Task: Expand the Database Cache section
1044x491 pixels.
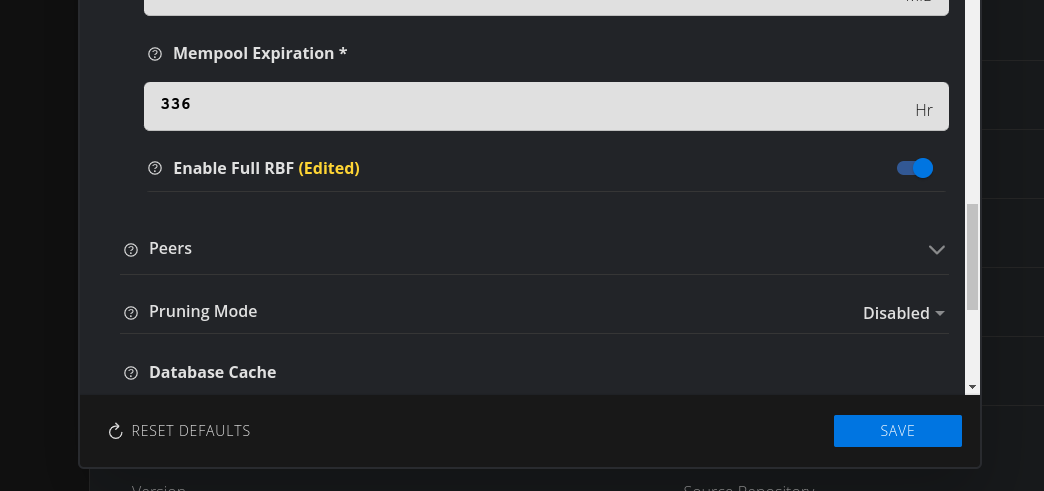Action: (x=212, y=372)
